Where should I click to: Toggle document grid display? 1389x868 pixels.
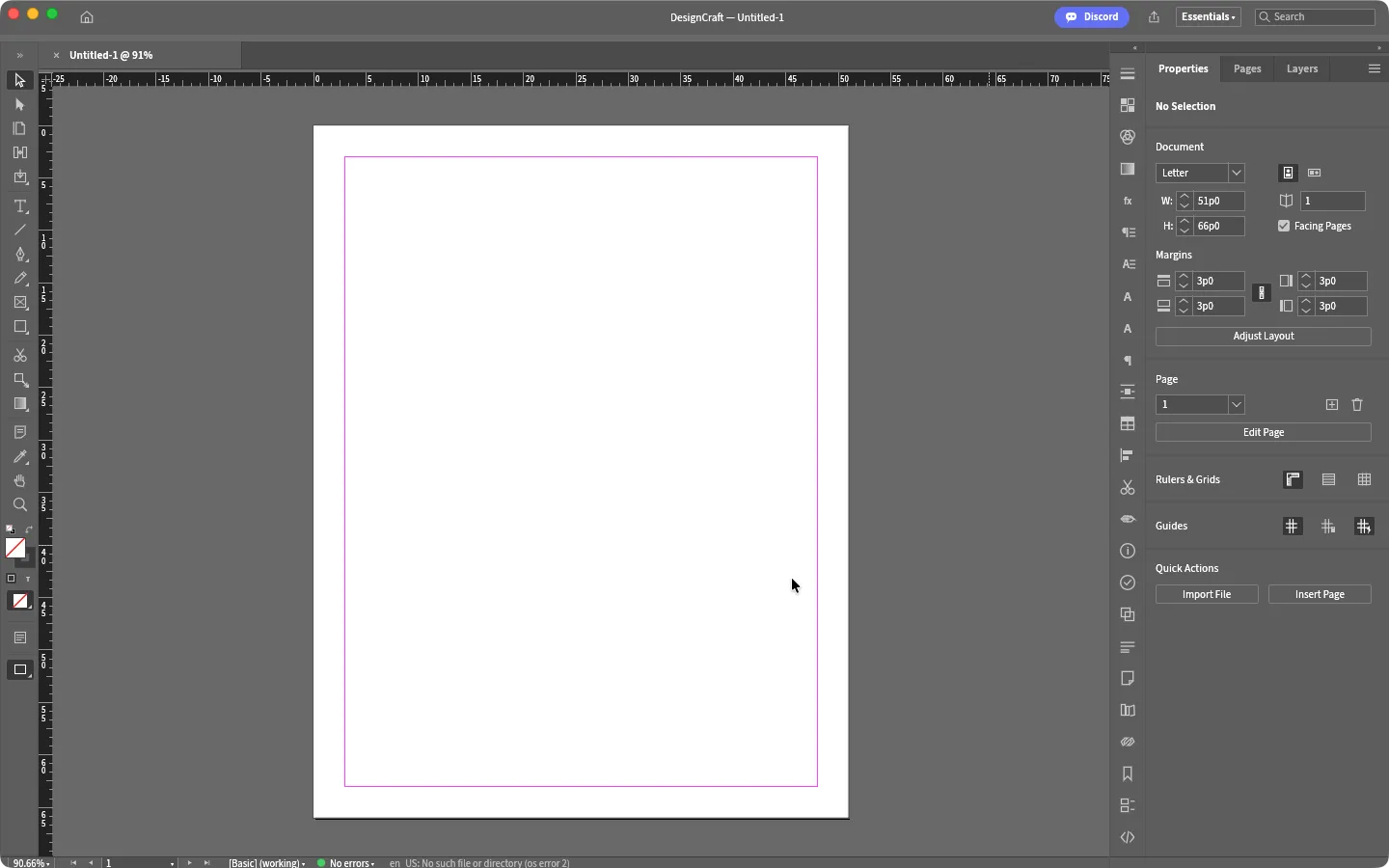(1365, 480)
